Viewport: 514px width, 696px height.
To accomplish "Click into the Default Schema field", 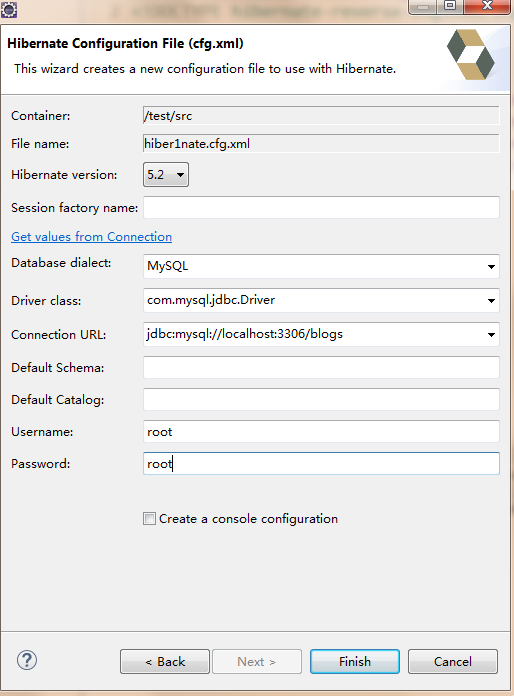I will pyautogui.click(x=321, y=368).
